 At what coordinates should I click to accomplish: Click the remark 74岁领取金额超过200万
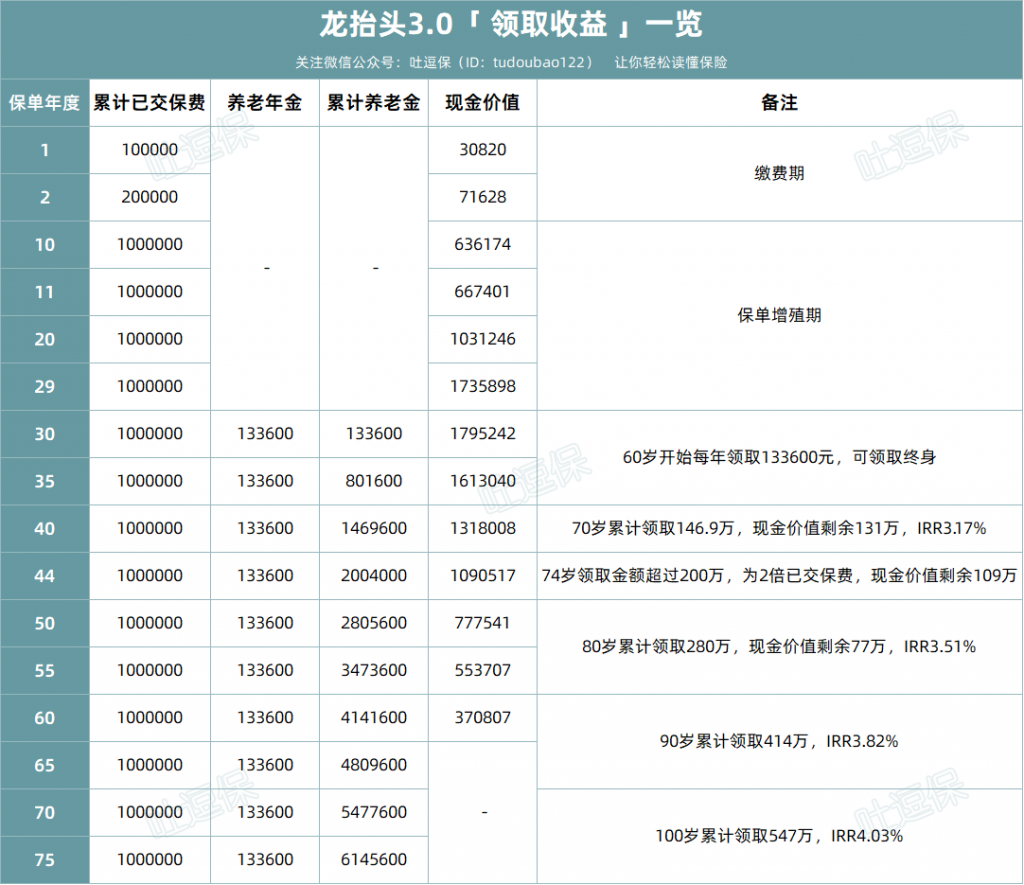point(779,575)
